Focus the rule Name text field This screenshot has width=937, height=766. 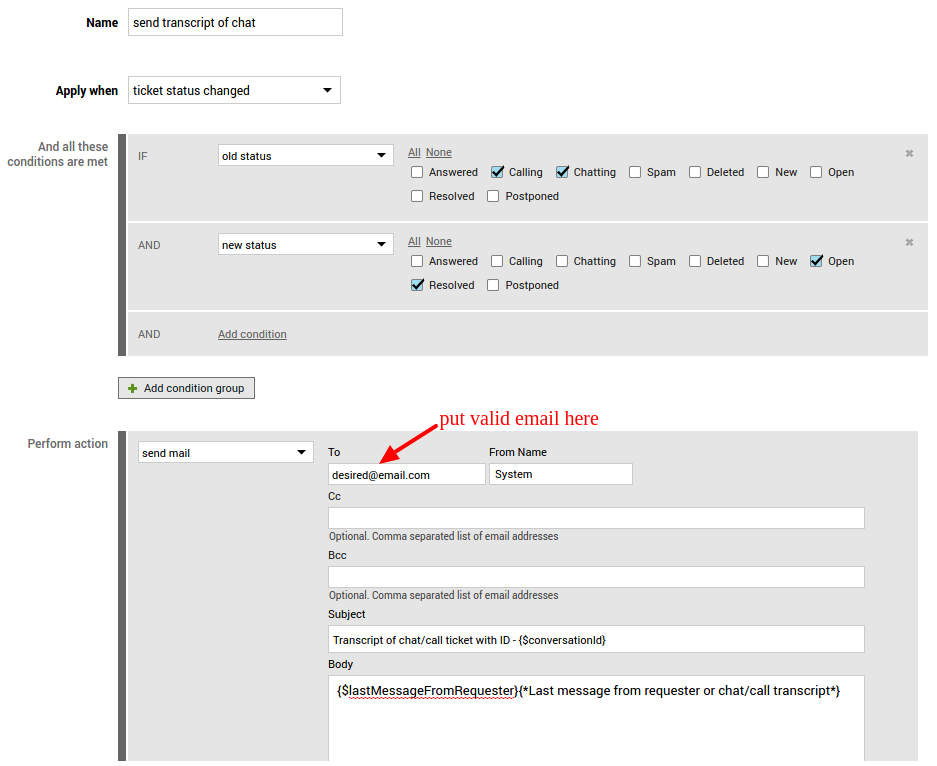(x=235, y=23)
